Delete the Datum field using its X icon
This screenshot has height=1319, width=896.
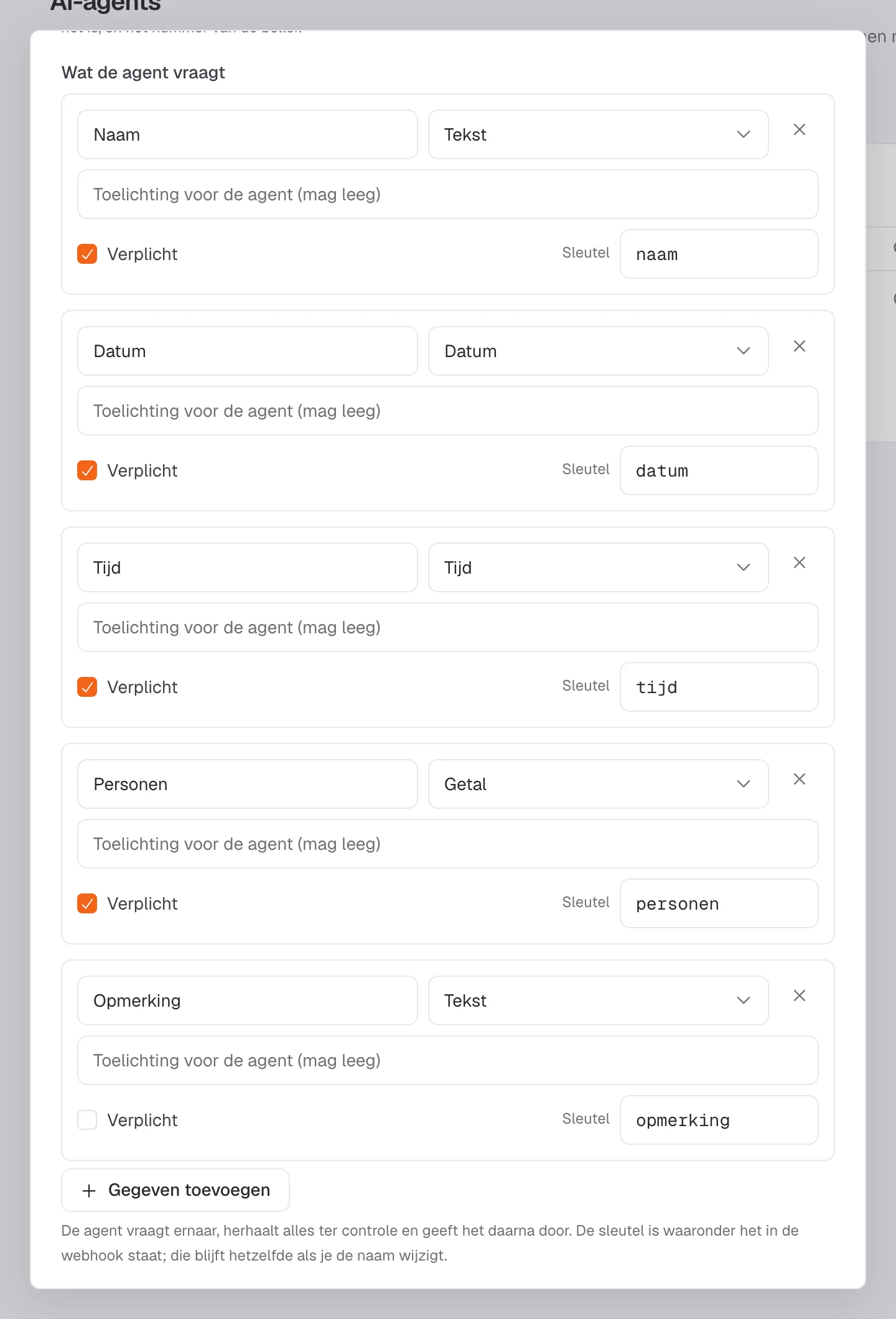(x=800, y=346)
